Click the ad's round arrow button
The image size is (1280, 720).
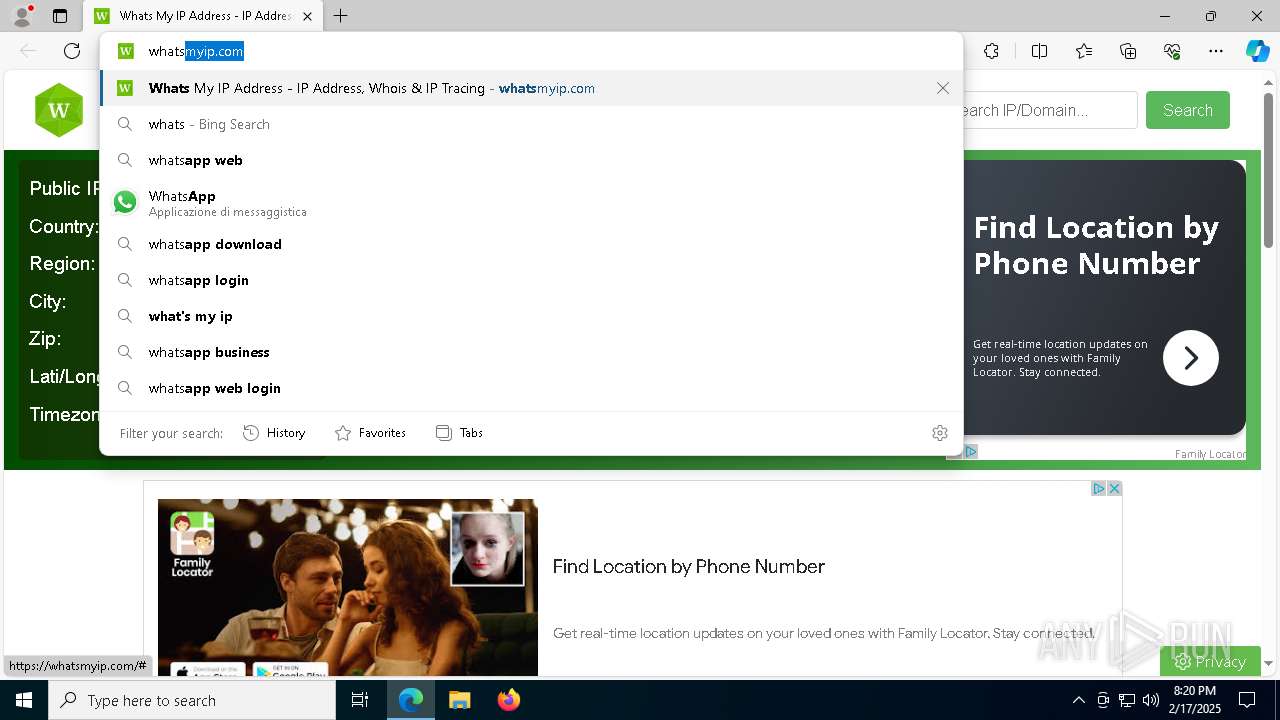[1190, 358]
